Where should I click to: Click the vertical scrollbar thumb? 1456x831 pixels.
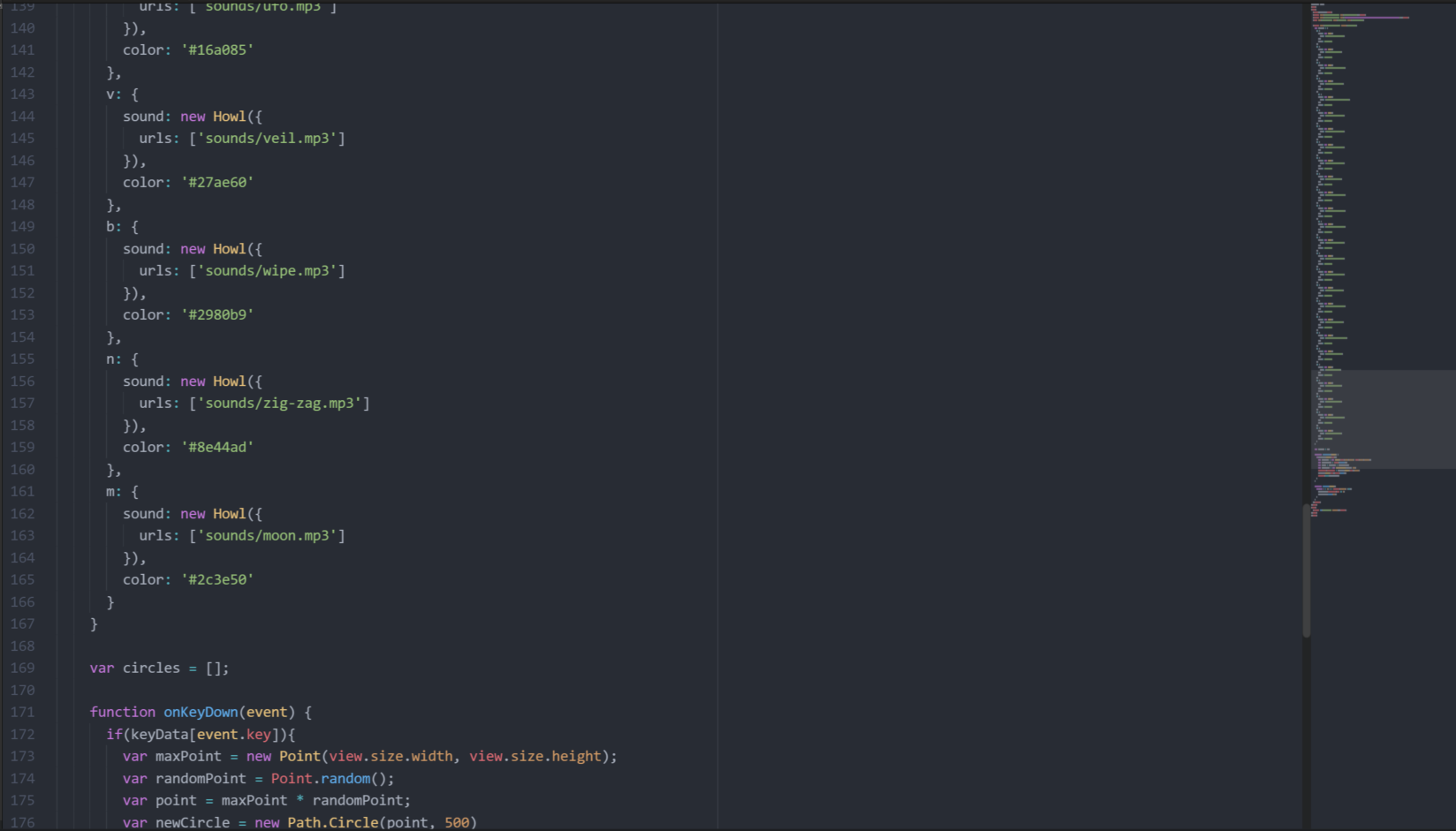pyautogui.click(x=1306, y=570)
